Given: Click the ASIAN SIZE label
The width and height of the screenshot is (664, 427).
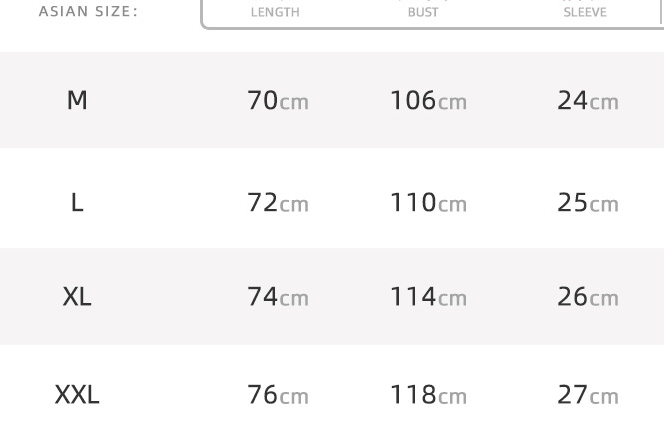Looking at the screenshot, I should (88, 12).
